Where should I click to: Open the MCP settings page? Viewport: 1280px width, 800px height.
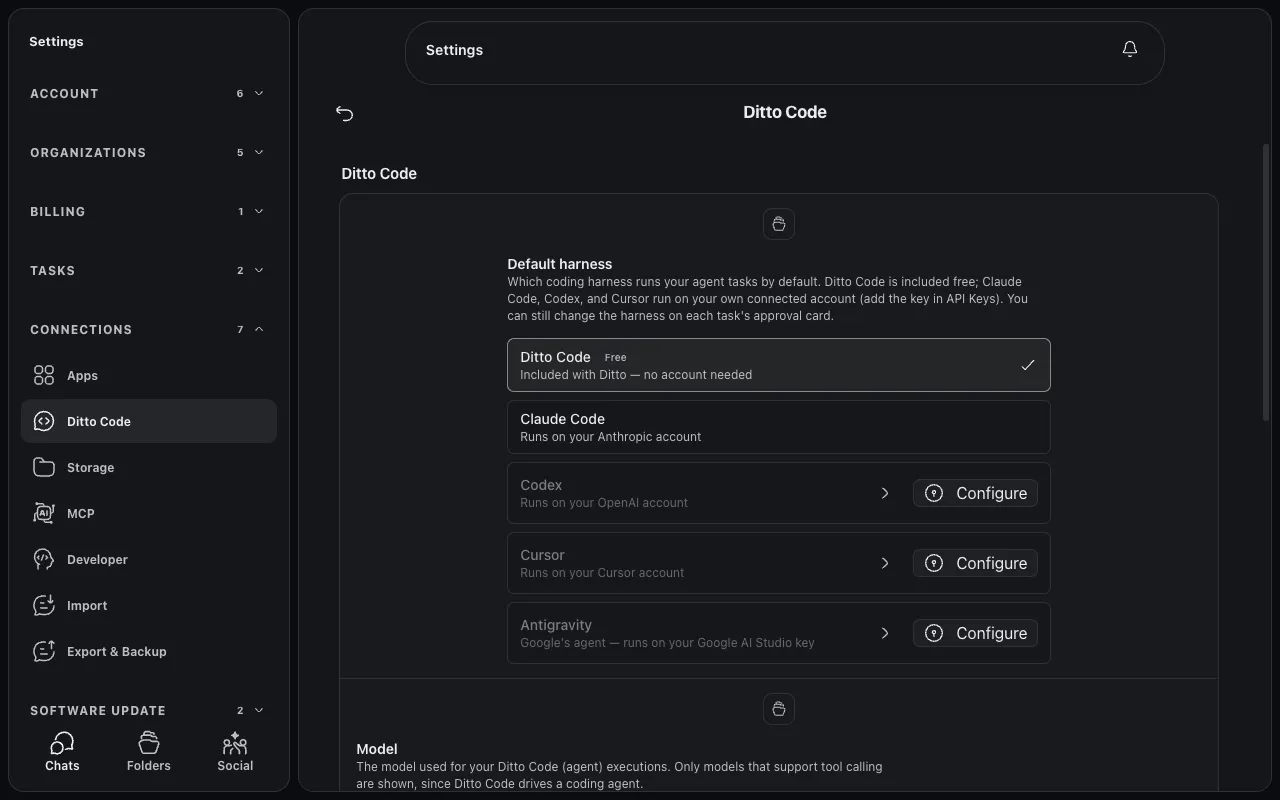149,513
